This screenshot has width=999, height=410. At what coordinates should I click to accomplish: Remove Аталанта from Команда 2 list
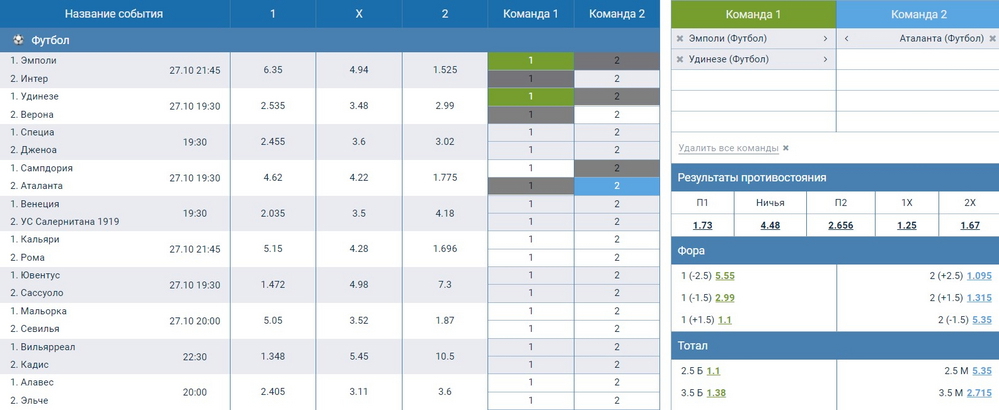[x=992, y=39]
